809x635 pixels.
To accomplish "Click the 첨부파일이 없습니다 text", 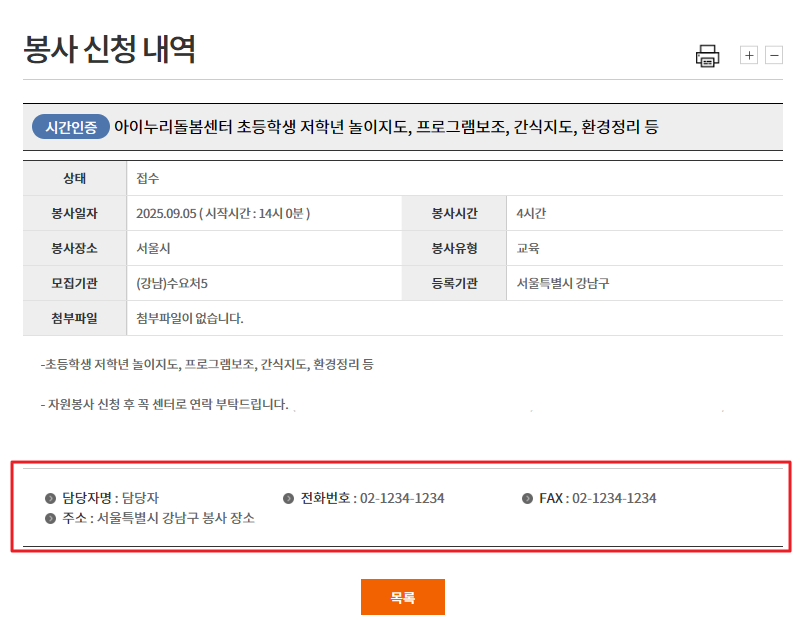I will pyautogui.click(x=190, y=318).
